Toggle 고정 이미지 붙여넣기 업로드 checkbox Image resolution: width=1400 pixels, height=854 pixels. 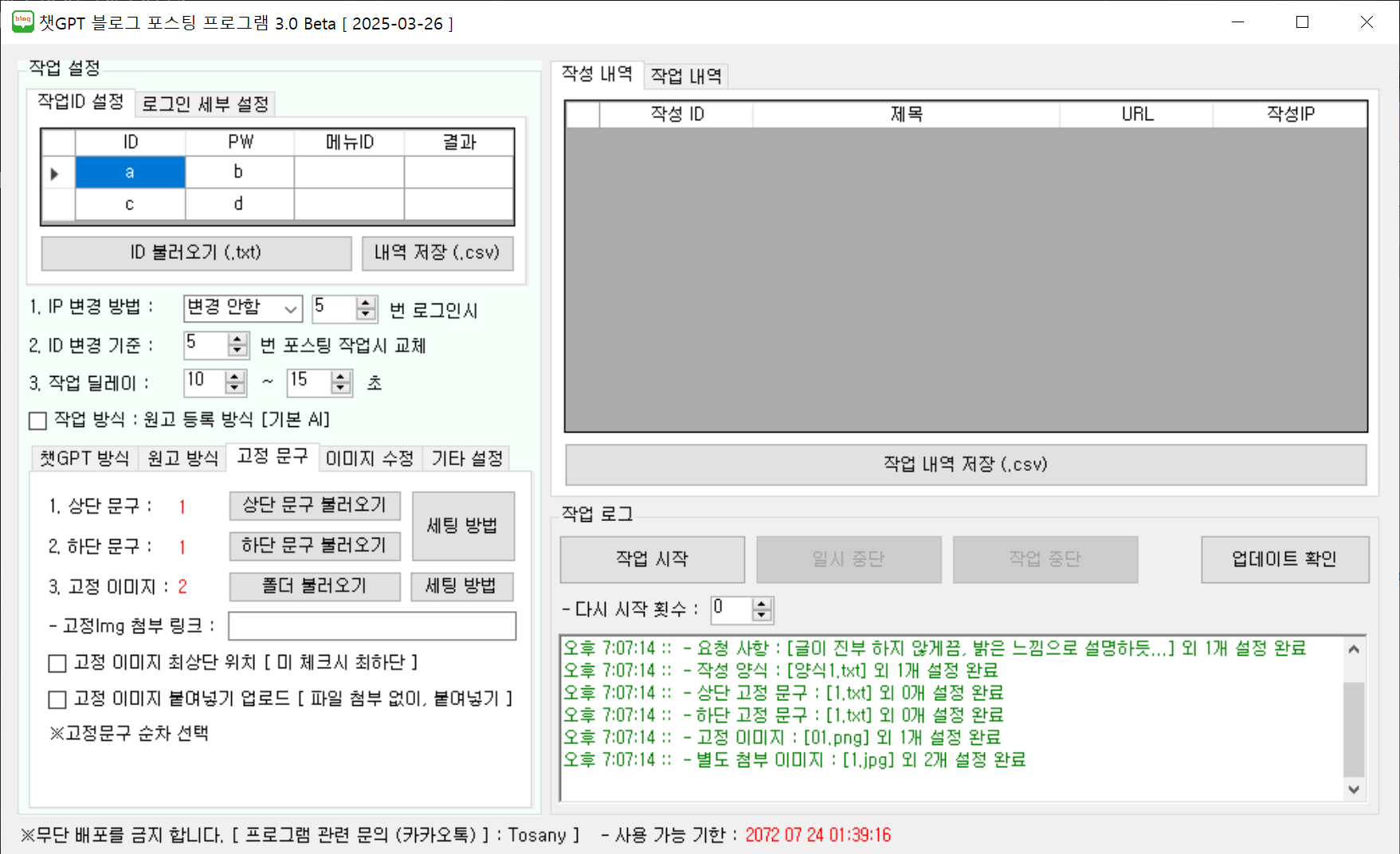(57, 699)
